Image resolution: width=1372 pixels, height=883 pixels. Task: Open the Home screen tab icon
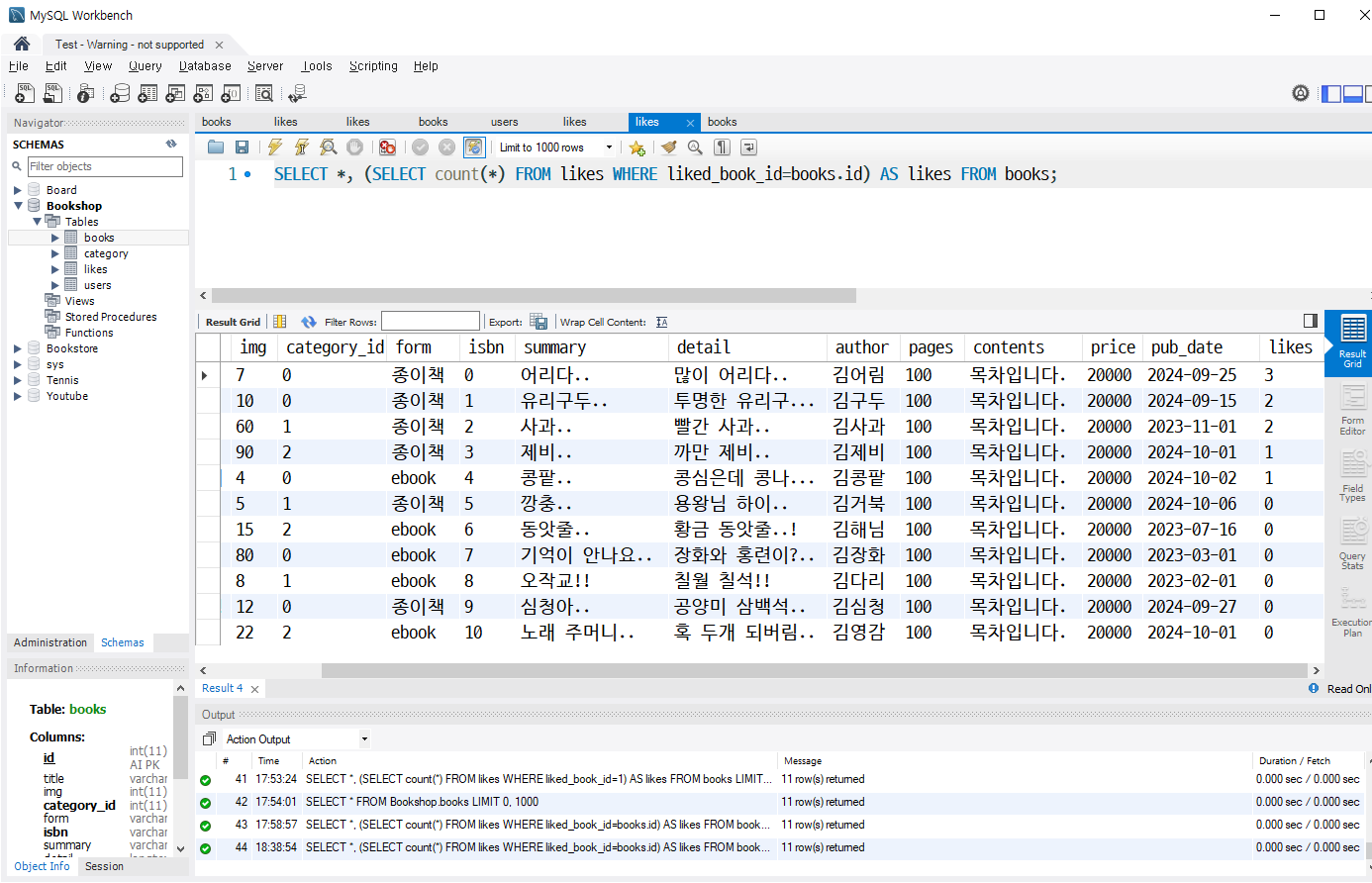(x=22, y=44)
